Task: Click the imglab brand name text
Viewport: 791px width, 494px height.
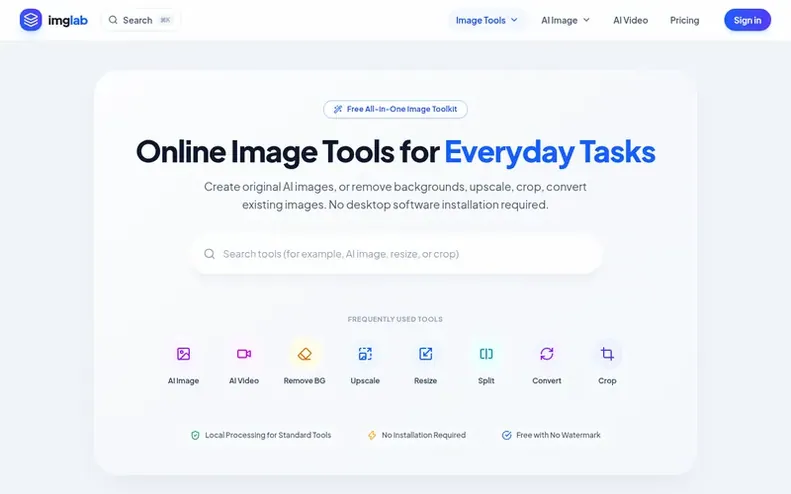Action: tap(68, 20)
